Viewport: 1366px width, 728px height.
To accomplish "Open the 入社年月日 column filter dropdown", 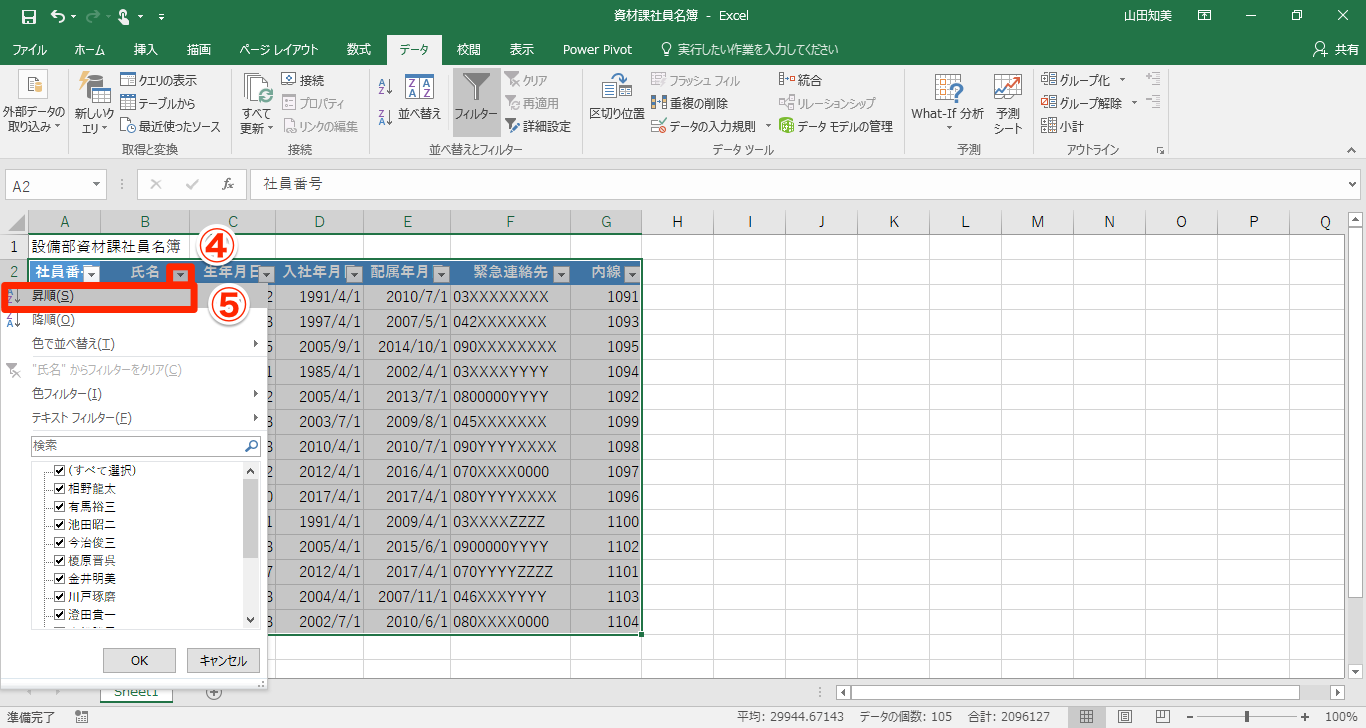I will [353, 274].
